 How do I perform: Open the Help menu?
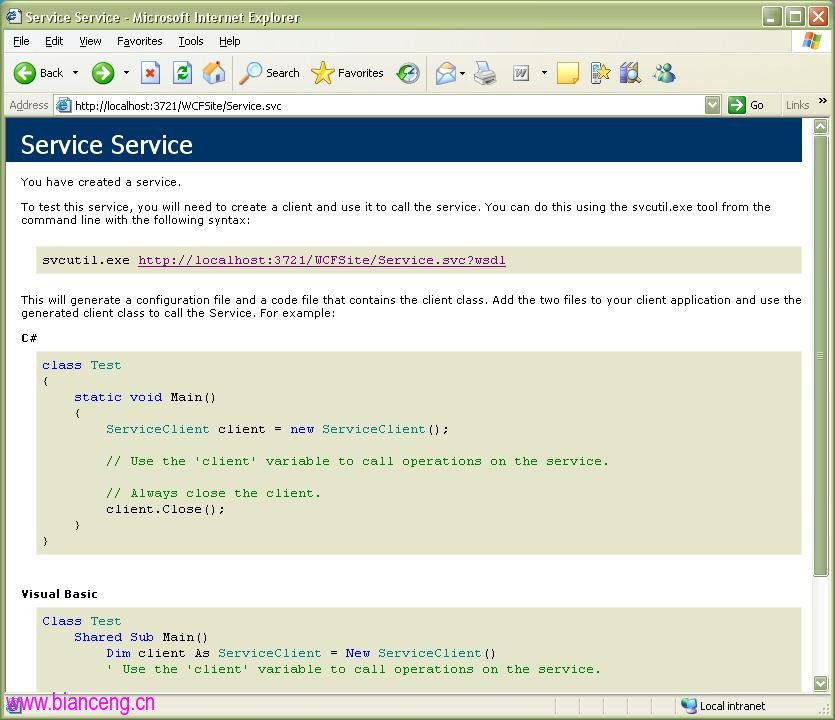(x=230, y=41)
